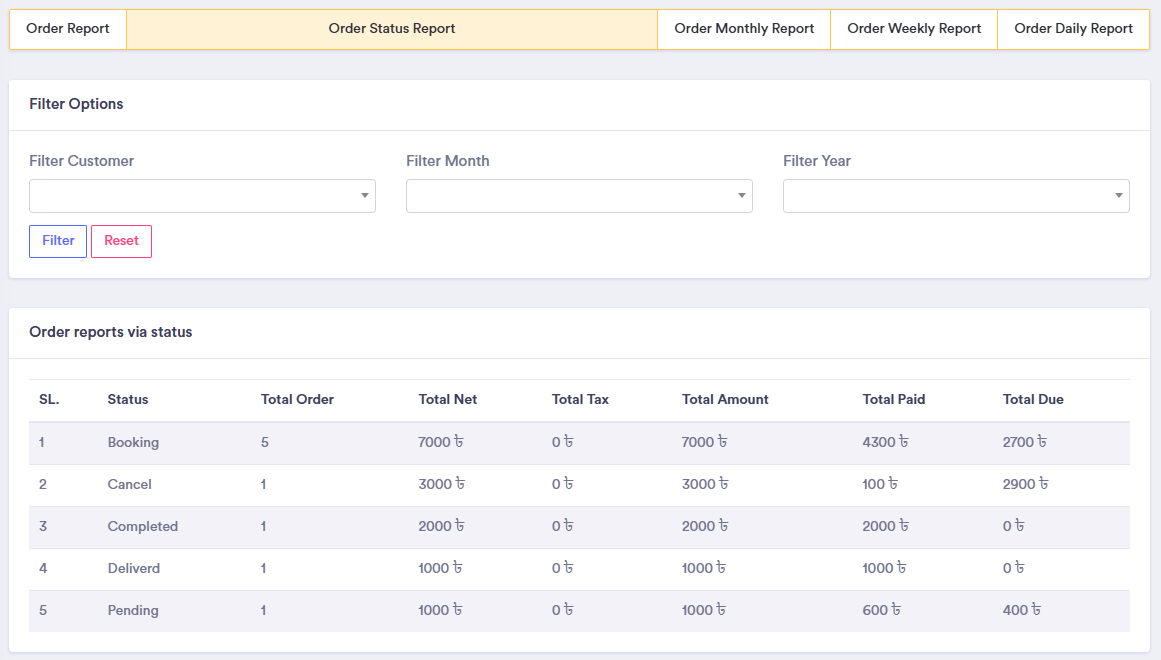Click the Total Amount column header

point(725,400)
